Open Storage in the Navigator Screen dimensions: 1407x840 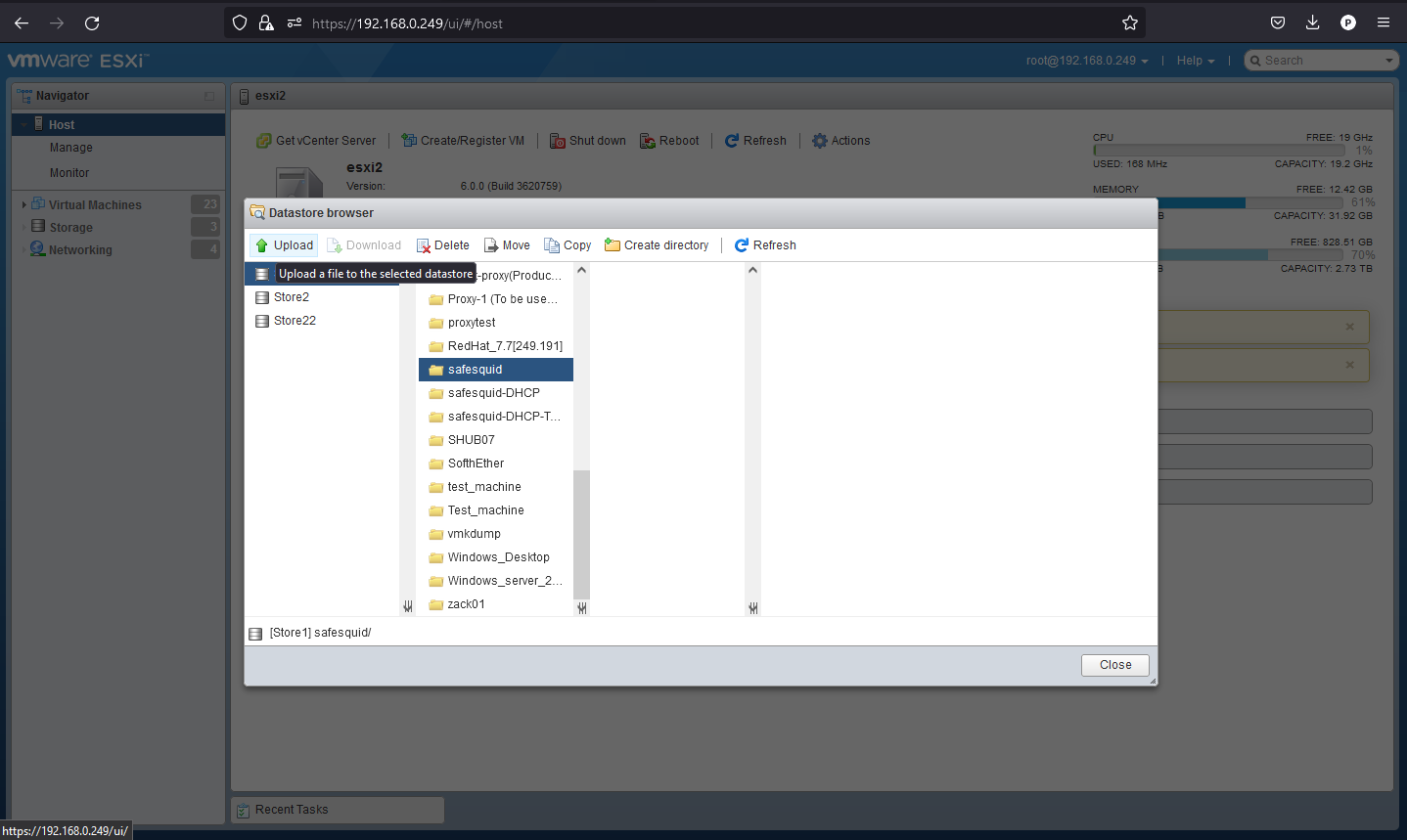click(71, 227)
